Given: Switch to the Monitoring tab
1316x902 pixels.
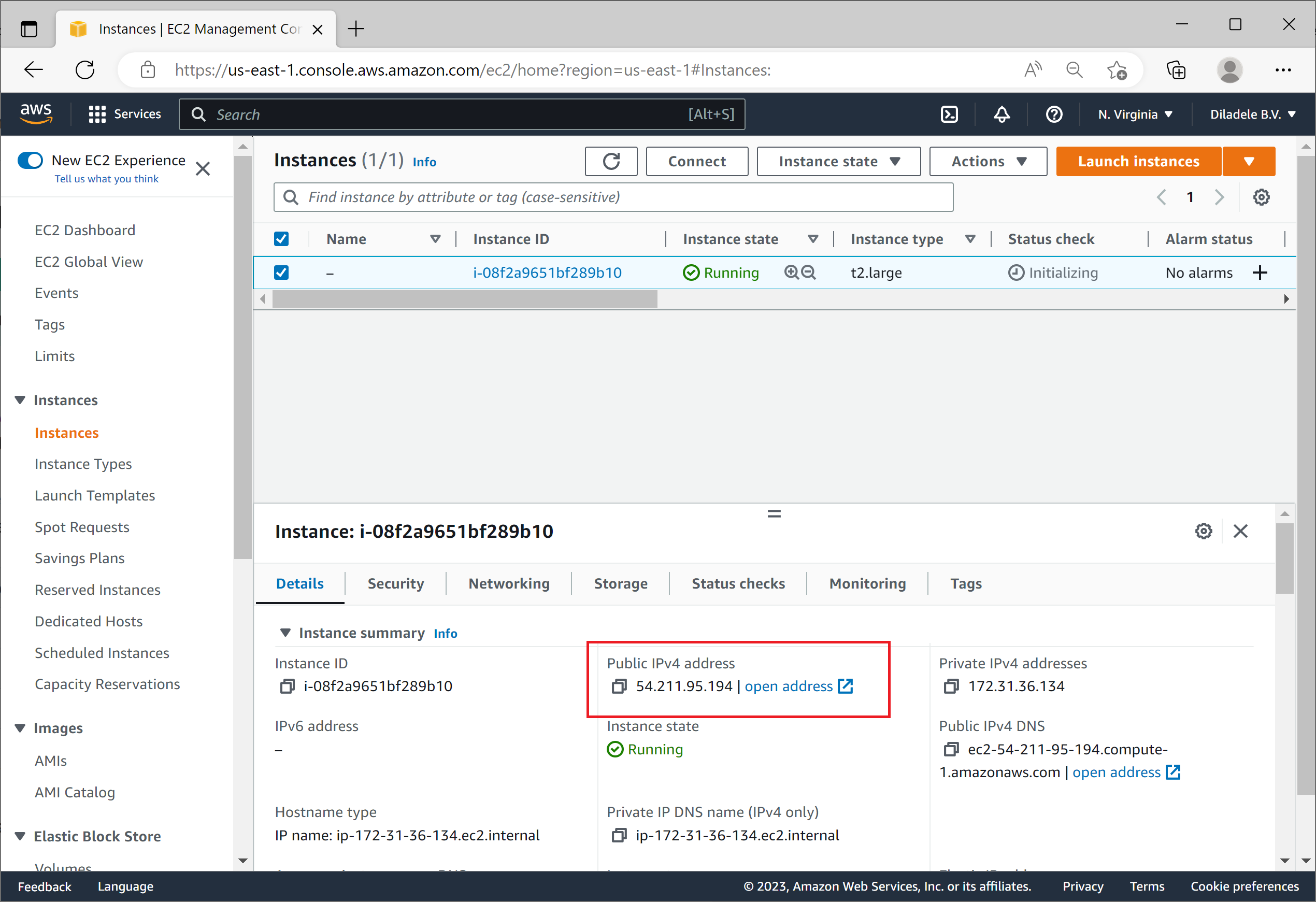Looking at the screenshot, I should 867,584.
